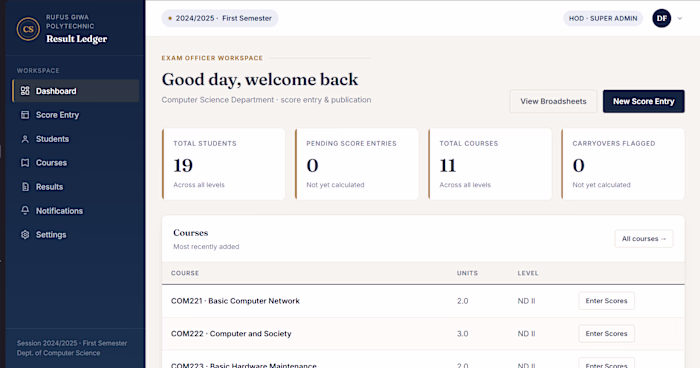Click the Students person icon
This screenshot has width=700, height=368.
click(25, 139)
